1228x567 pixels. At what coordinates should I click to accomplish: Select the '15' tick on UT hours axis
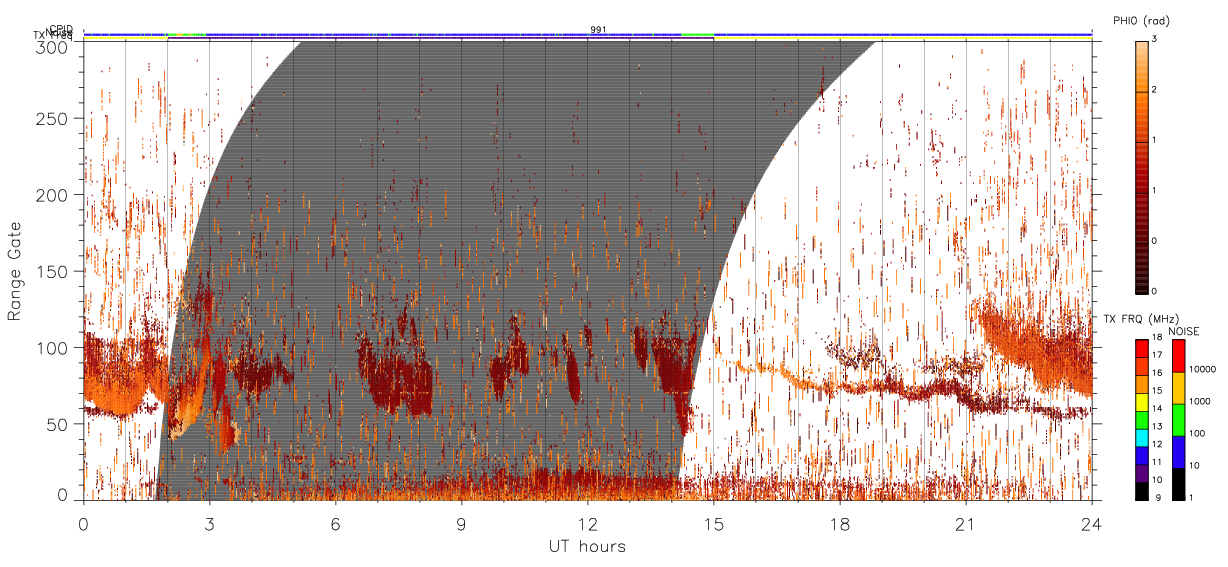(x=713, y=523)
